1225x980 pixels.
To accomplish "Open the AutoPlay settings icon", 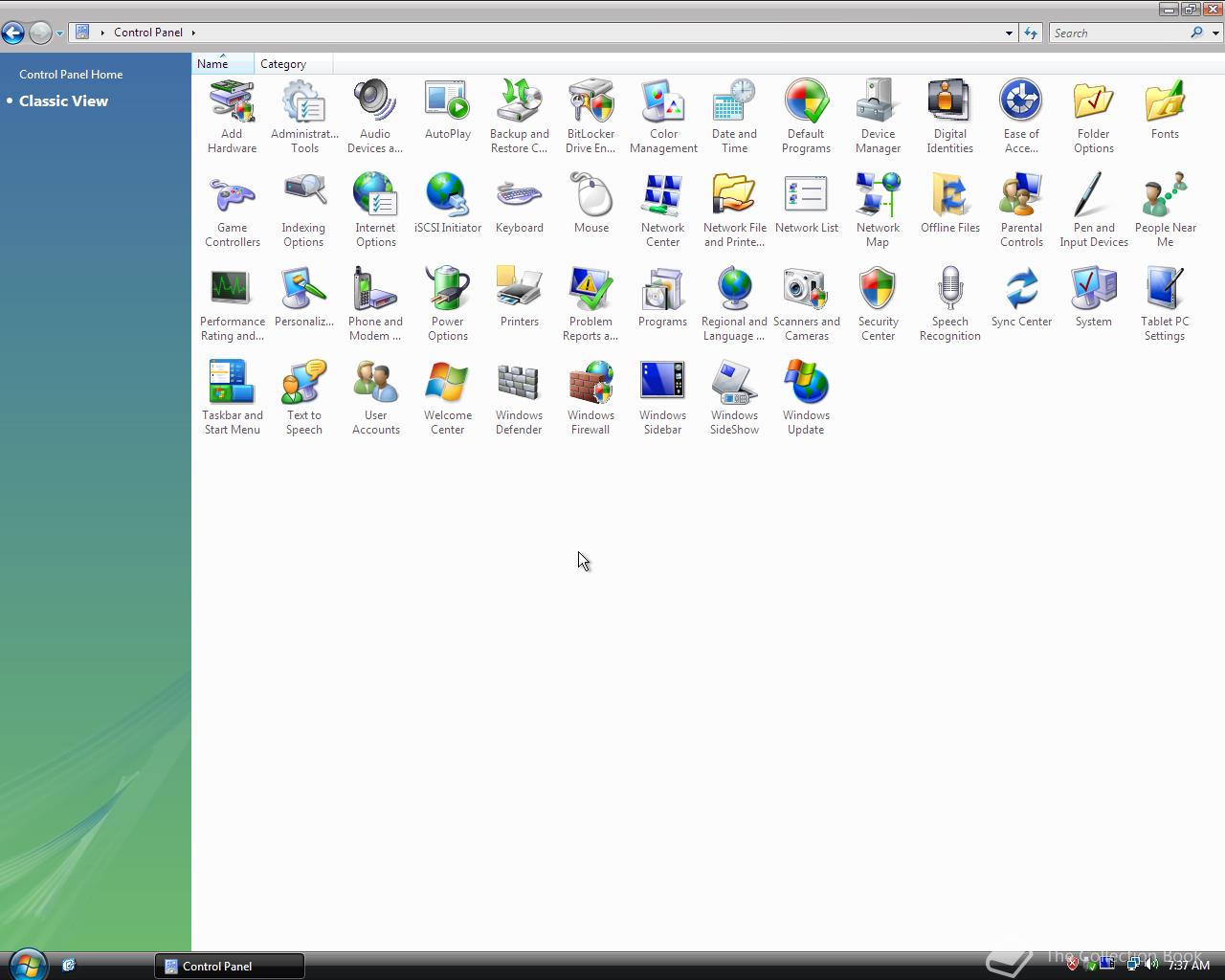I will pos(448,110).
